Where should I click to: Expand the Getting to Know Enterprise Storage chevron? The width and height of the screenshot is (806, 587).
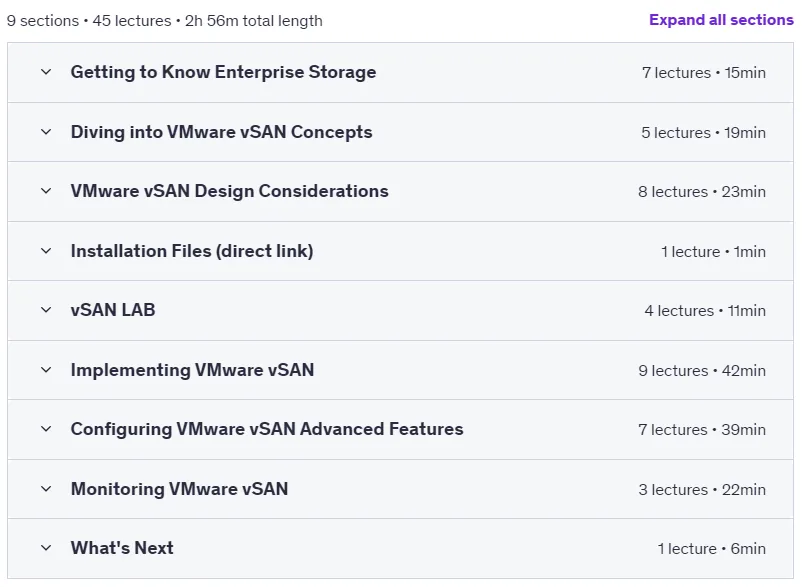point(46,72)
